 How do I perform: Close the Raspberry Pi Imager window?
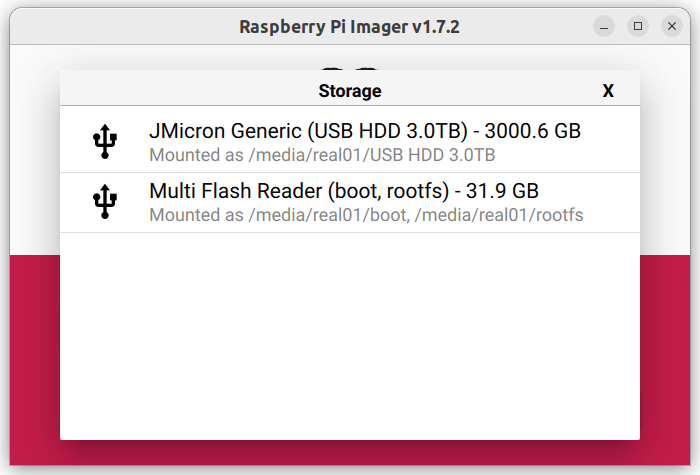point(672,26)
